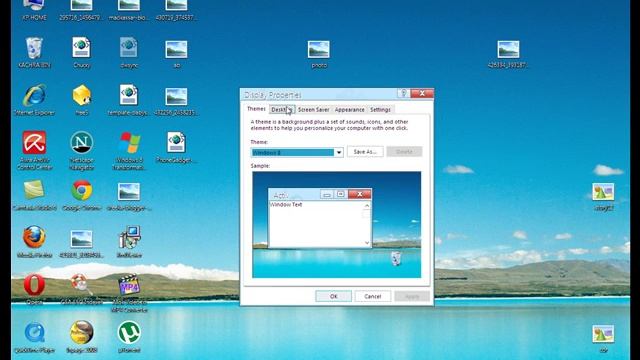The width and height of the screenshot is (640, 360).
Task: Launch Google Chrome from the desktop
Action: tap(82, 195)
